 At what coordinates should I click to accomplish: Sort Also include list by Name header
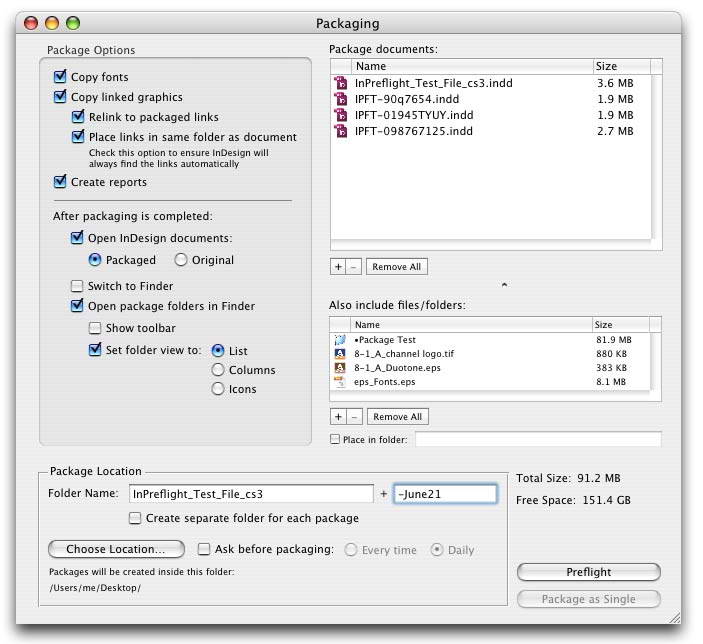pyautogui.click(x=471, y=325)
